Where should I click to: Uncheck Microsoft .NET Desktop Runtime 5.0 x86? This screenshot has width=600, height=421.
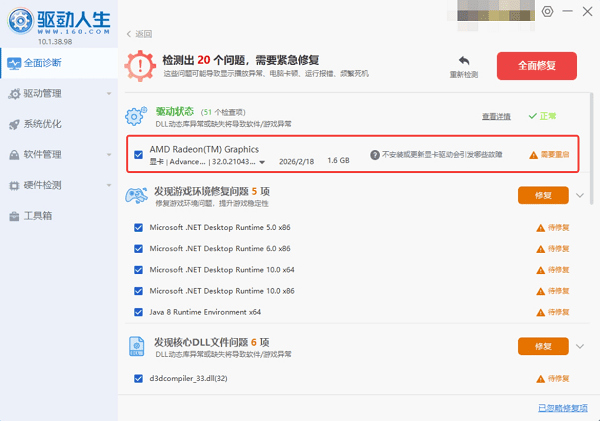[x=139, y=228]
